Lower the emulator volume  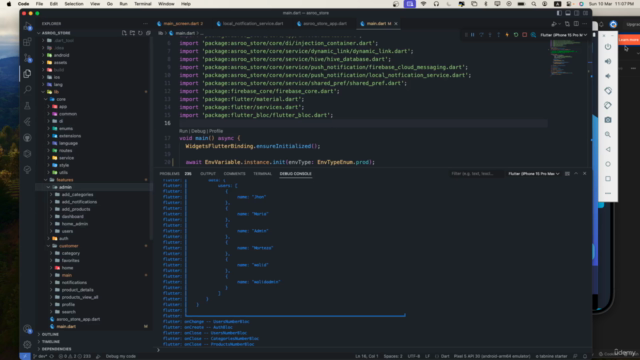coord(608,76)
